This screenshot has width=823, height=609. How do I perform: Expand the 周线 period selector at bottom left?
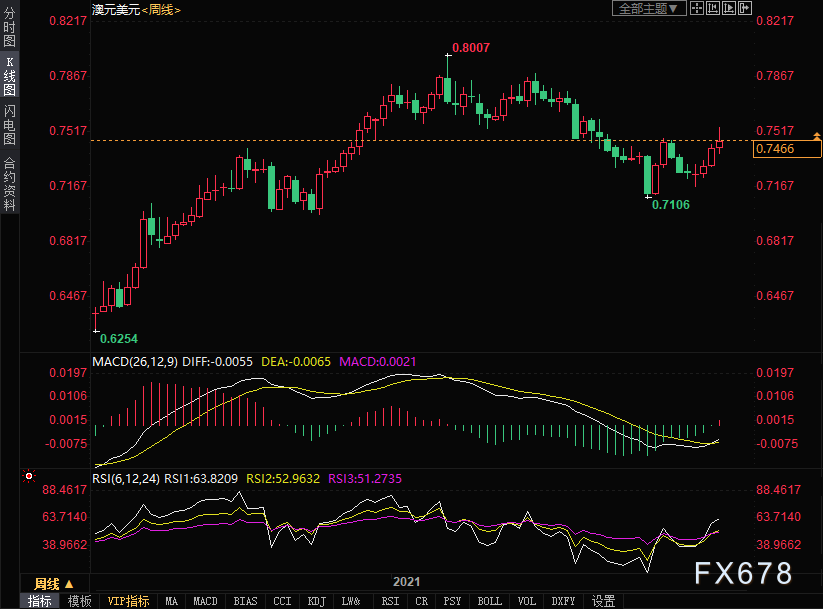[x=54, y=584]
